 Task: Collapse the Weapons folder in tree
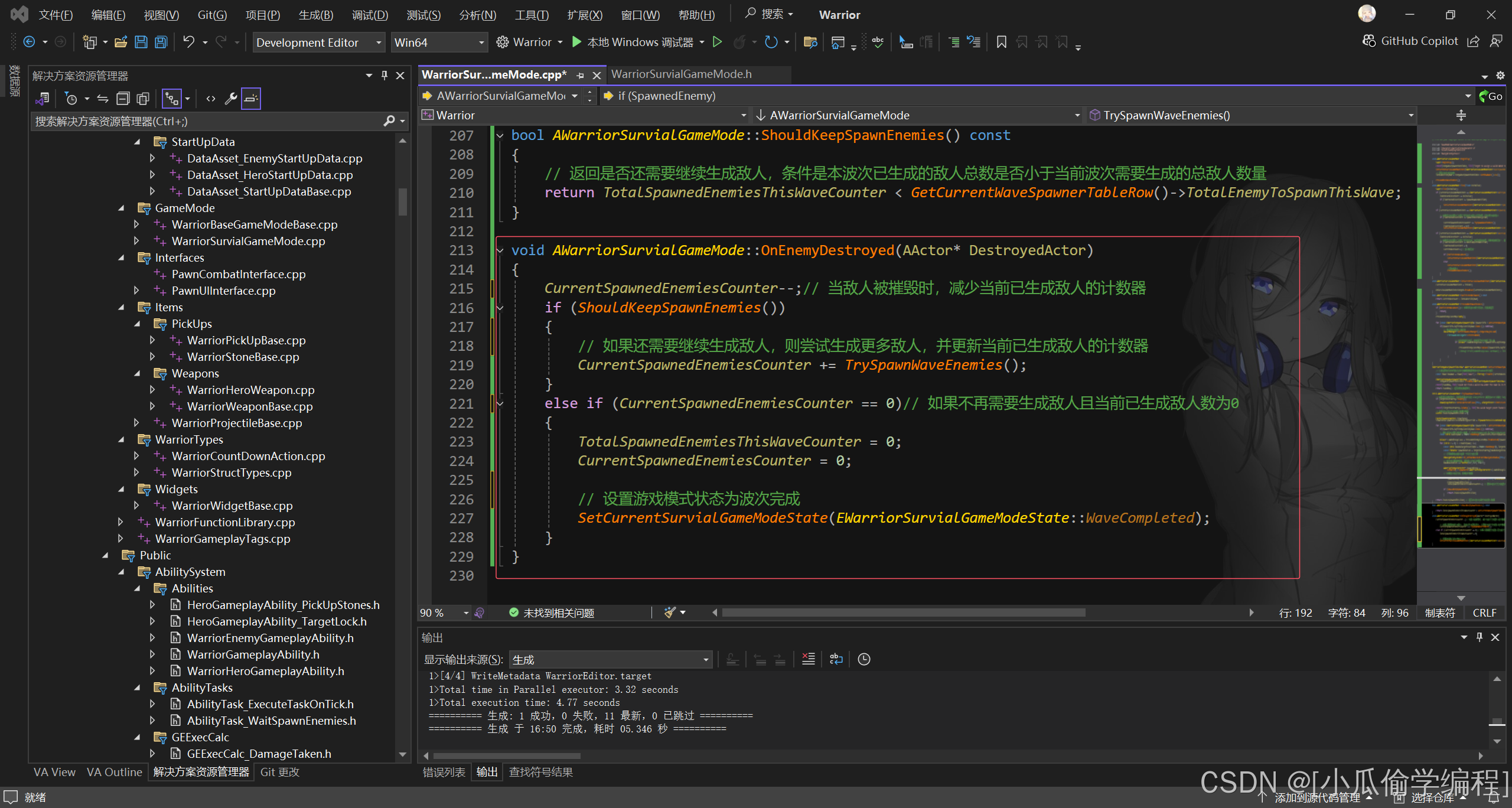coord(137,373)
